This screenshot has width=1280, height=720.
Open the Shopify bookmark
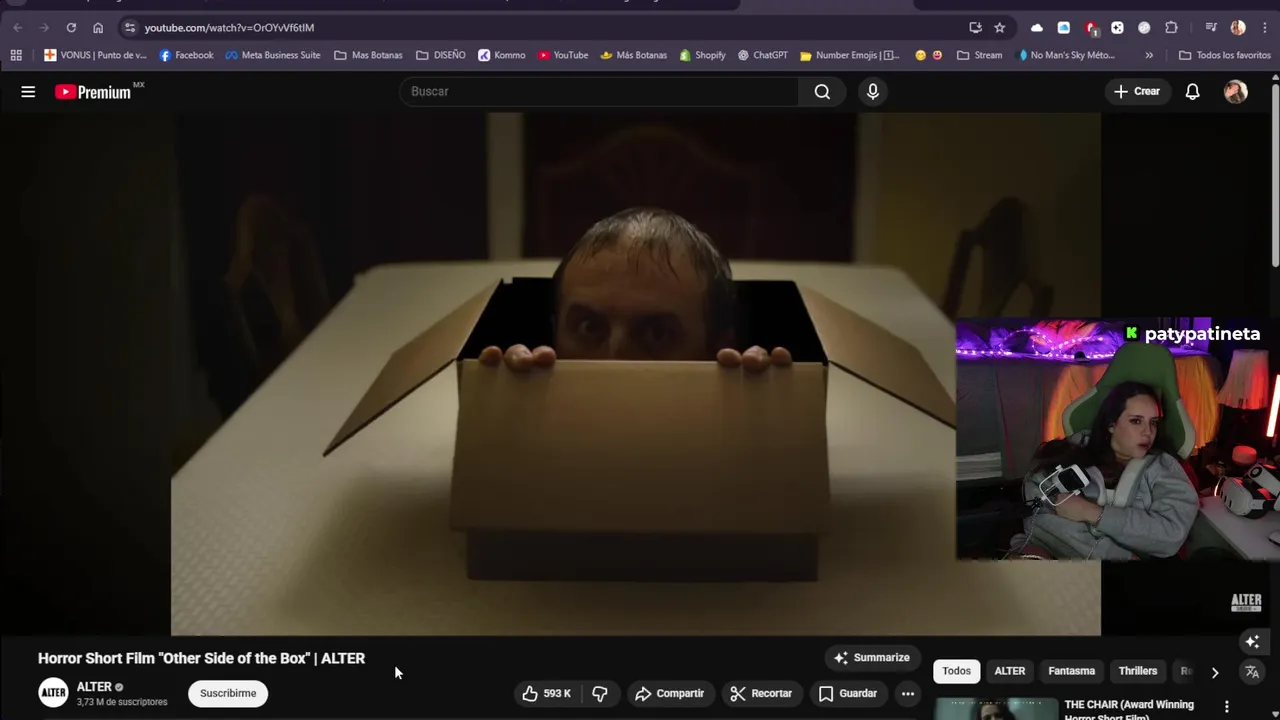coord(702,55)
